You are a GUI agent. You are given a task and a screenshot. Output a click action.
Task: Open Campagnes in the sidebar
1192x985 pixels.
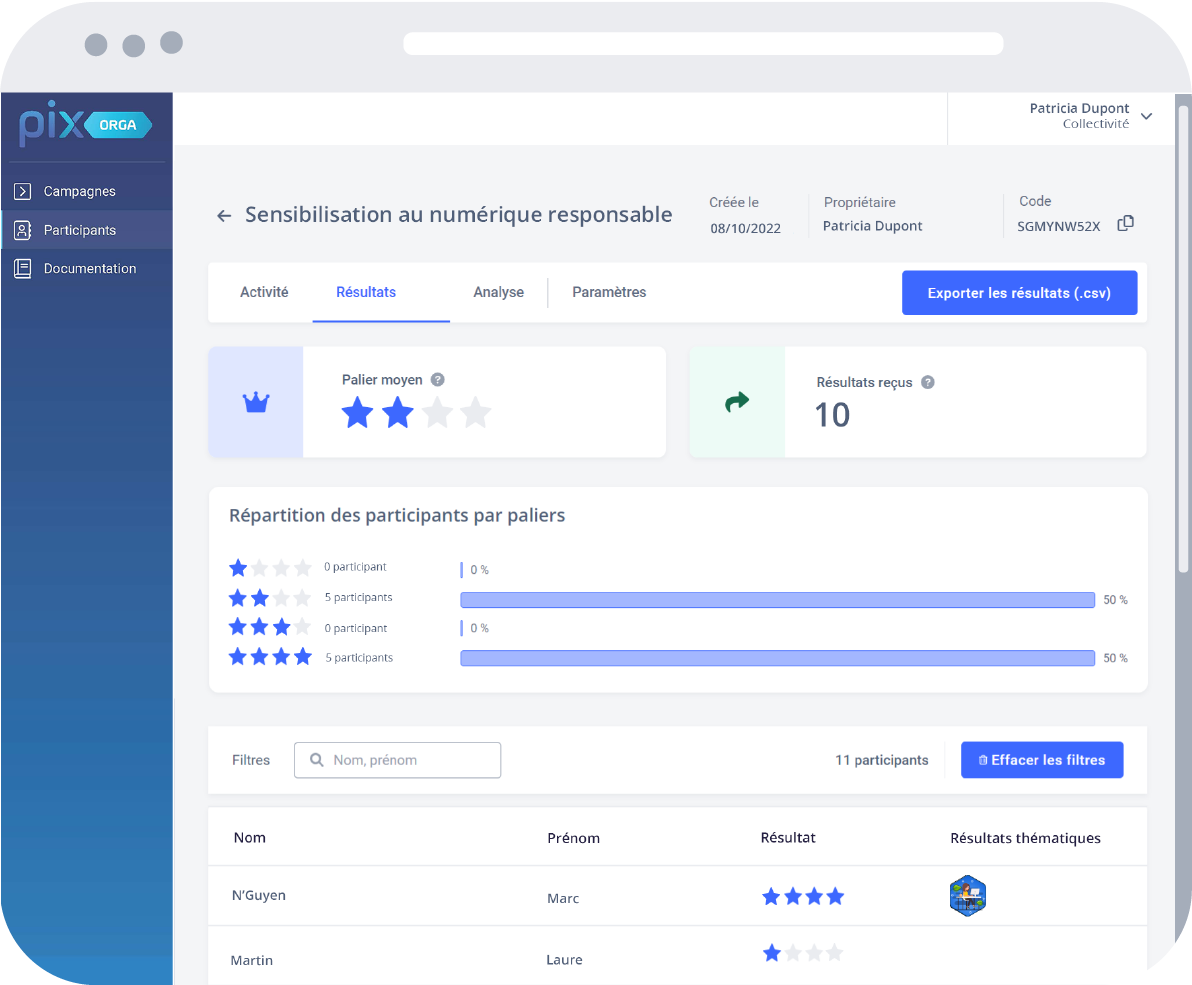coord(79,191)
